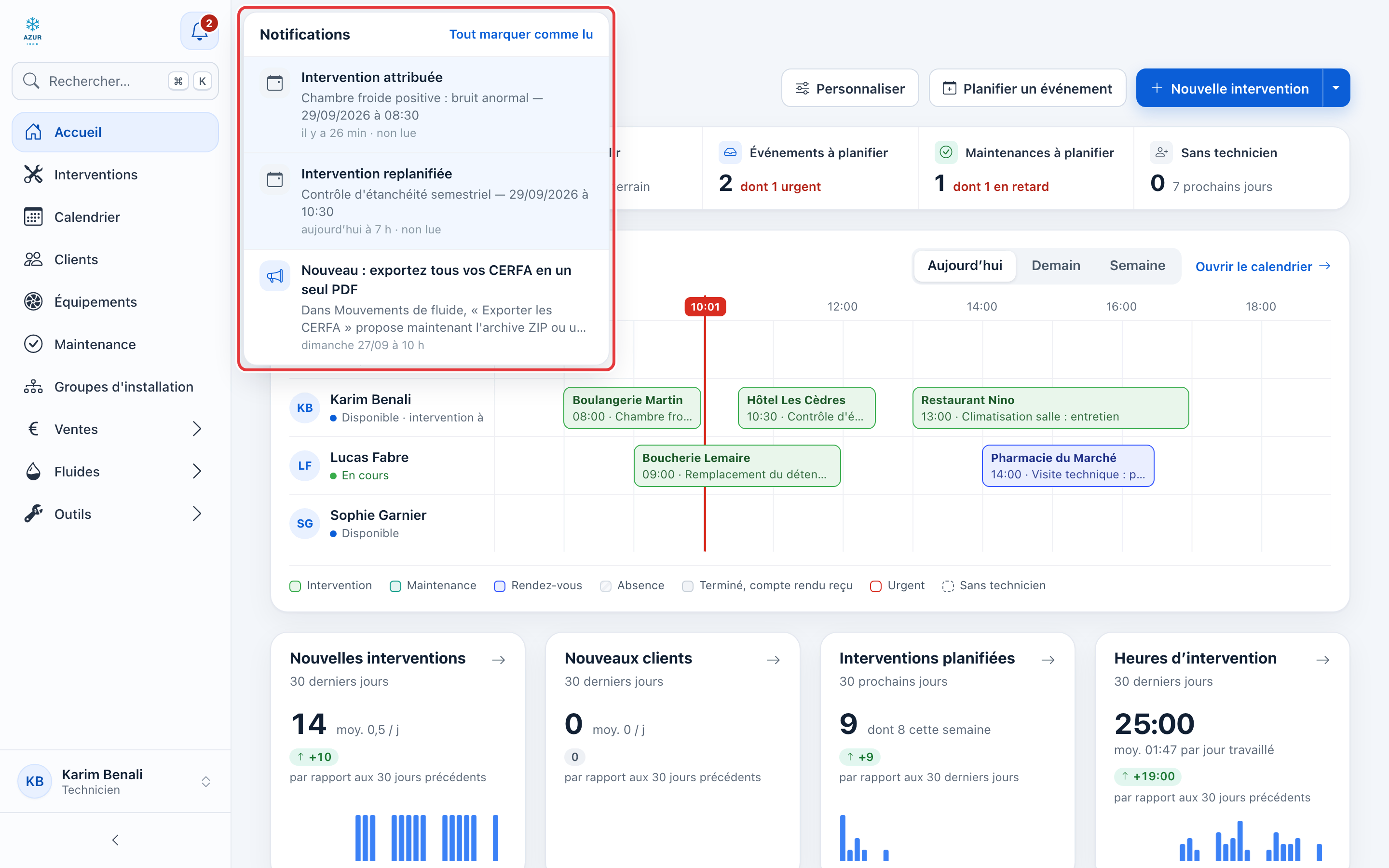Click the Nouvelle intervention button
1389x868 pixels.
[1229, 88]
